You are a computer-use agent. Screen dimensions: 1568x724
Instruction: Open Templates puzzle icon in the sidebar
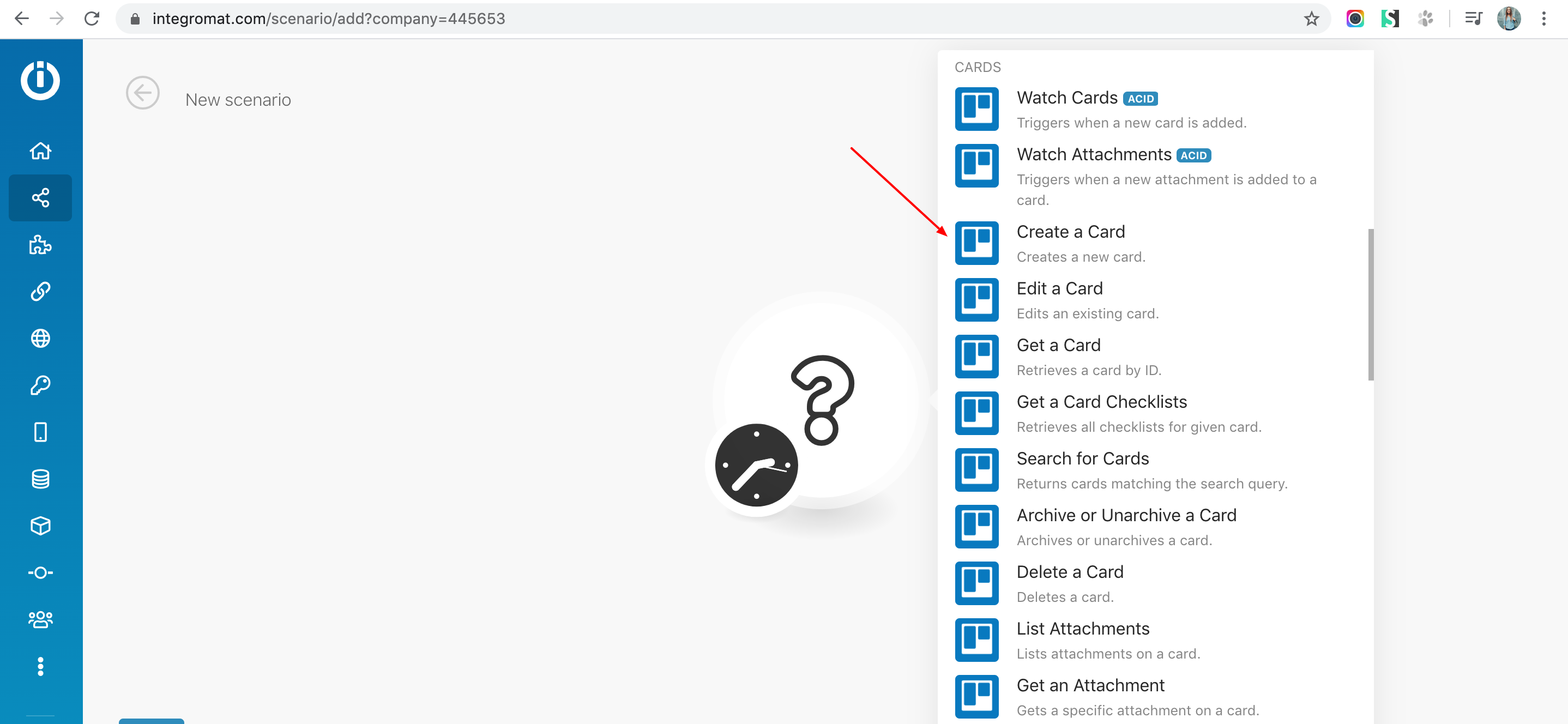pyautogui.click(x=40, y=245)
